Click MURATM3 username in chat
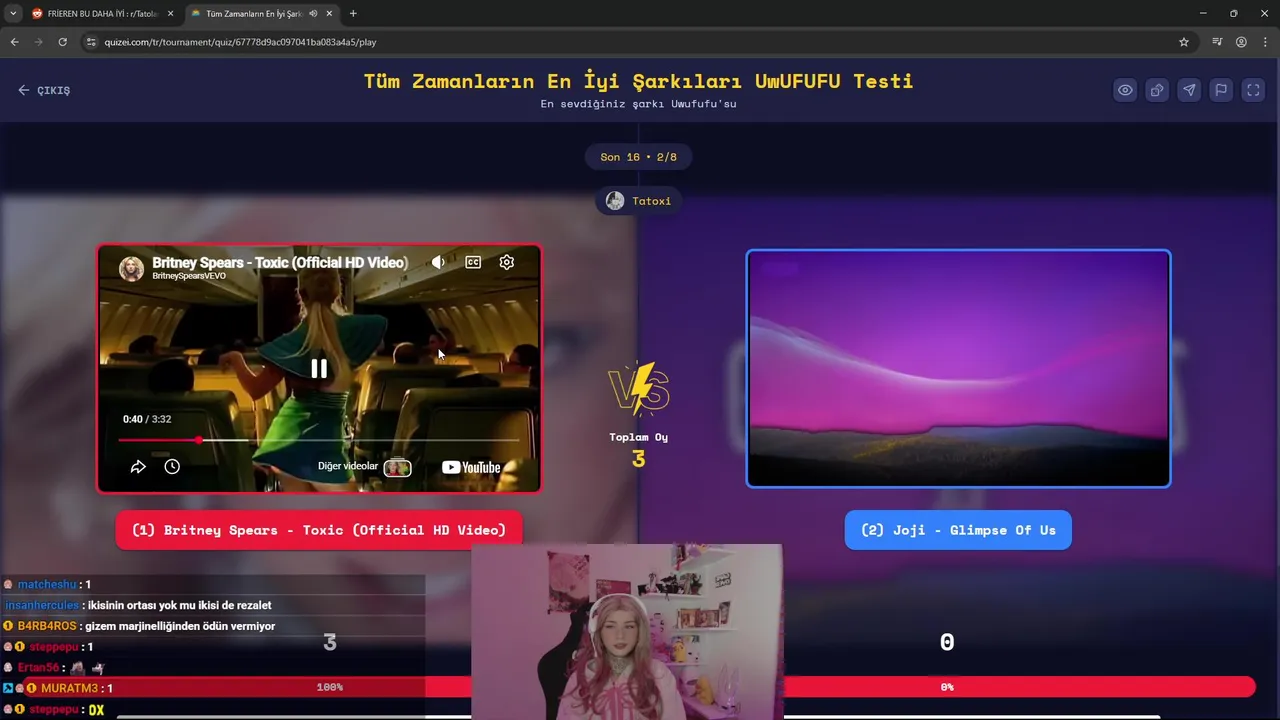The height and width of the screenshot is (720, 1280). 69,688
